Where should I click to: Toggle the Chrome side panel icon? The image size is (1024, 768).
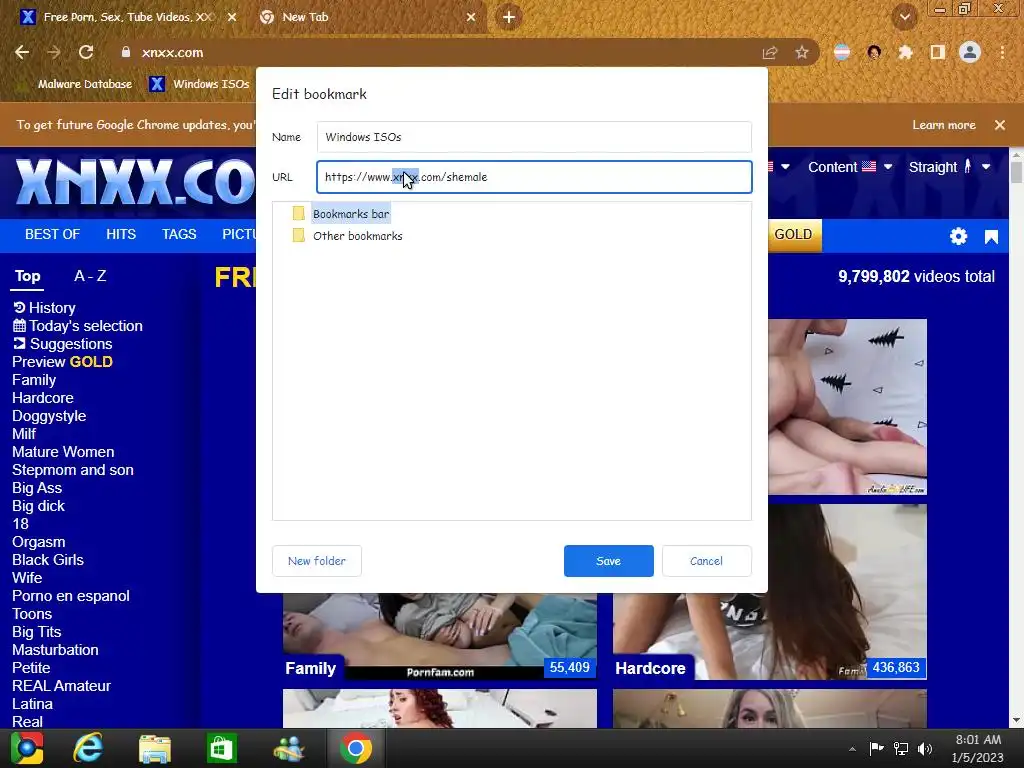[937, 52]
